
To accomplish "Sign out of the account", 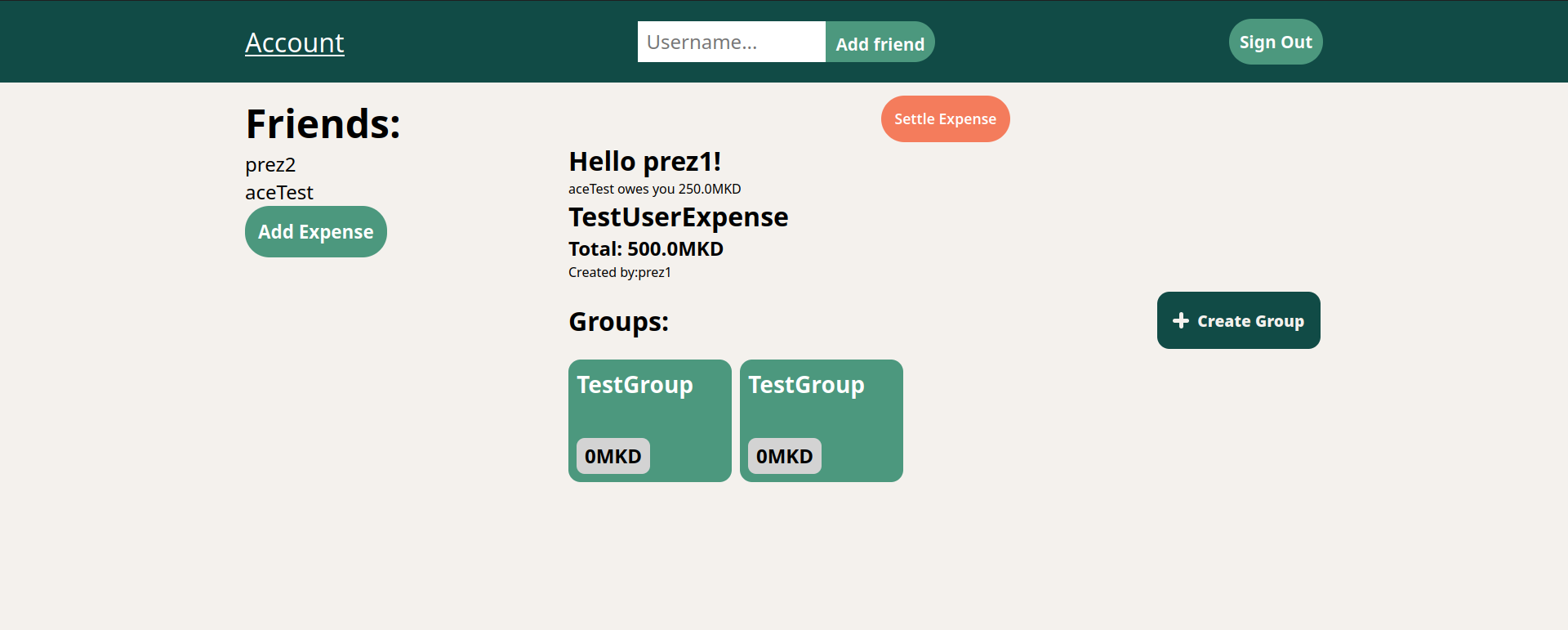I will click(x=1275, y=42).
